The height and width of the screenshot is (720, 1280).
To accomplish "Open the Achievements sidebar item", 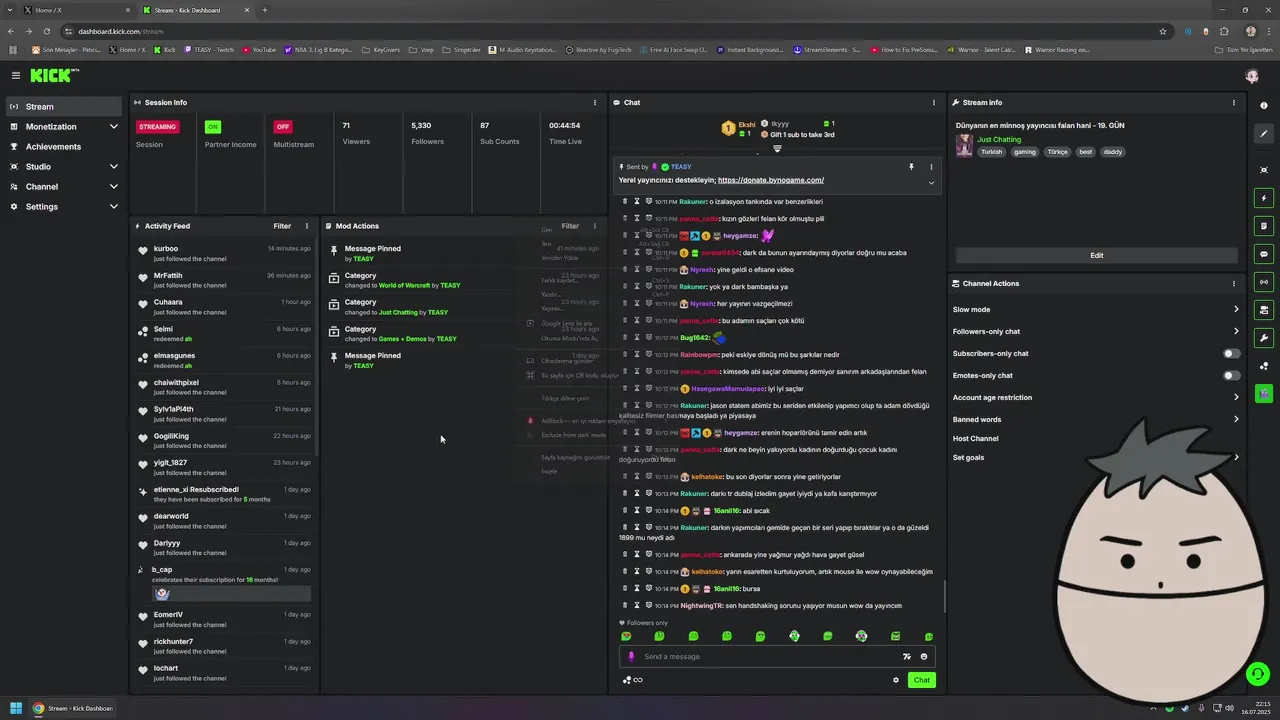I will (64, 147).
